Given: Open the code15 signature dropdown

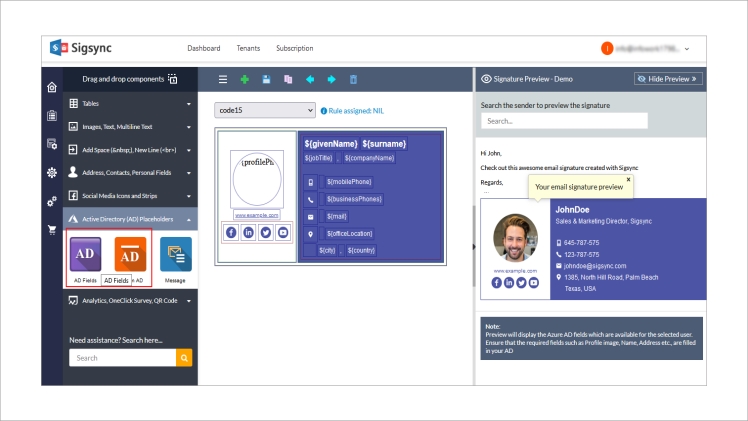Looking at the screenshot, I should [x=265, y=110].
